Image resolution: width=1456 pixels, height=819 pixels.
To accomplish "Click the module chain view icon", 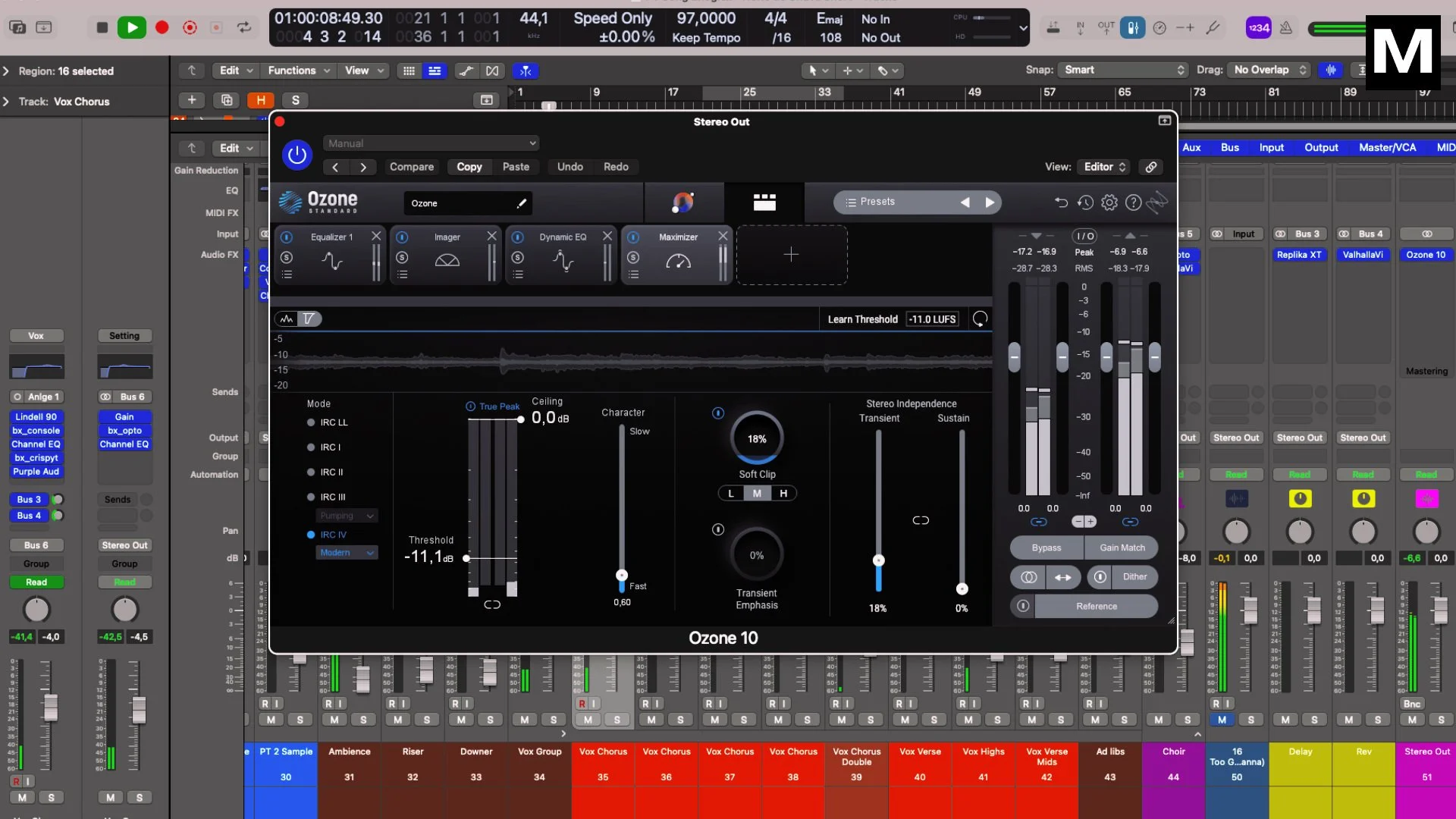I will tap(764, 202).
